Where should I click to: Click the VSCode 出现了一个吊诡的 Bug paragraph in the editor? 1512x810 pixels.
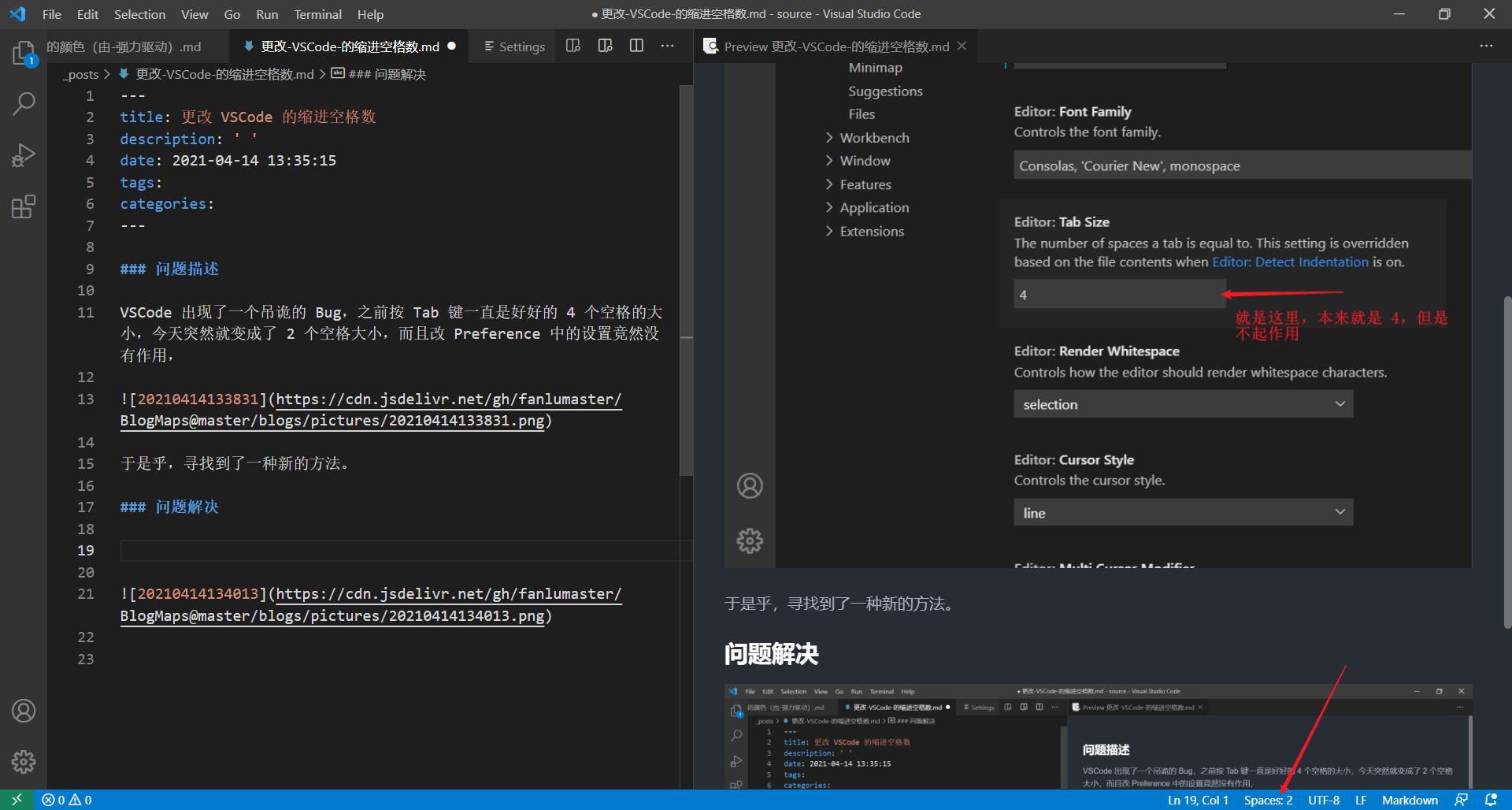391,333
